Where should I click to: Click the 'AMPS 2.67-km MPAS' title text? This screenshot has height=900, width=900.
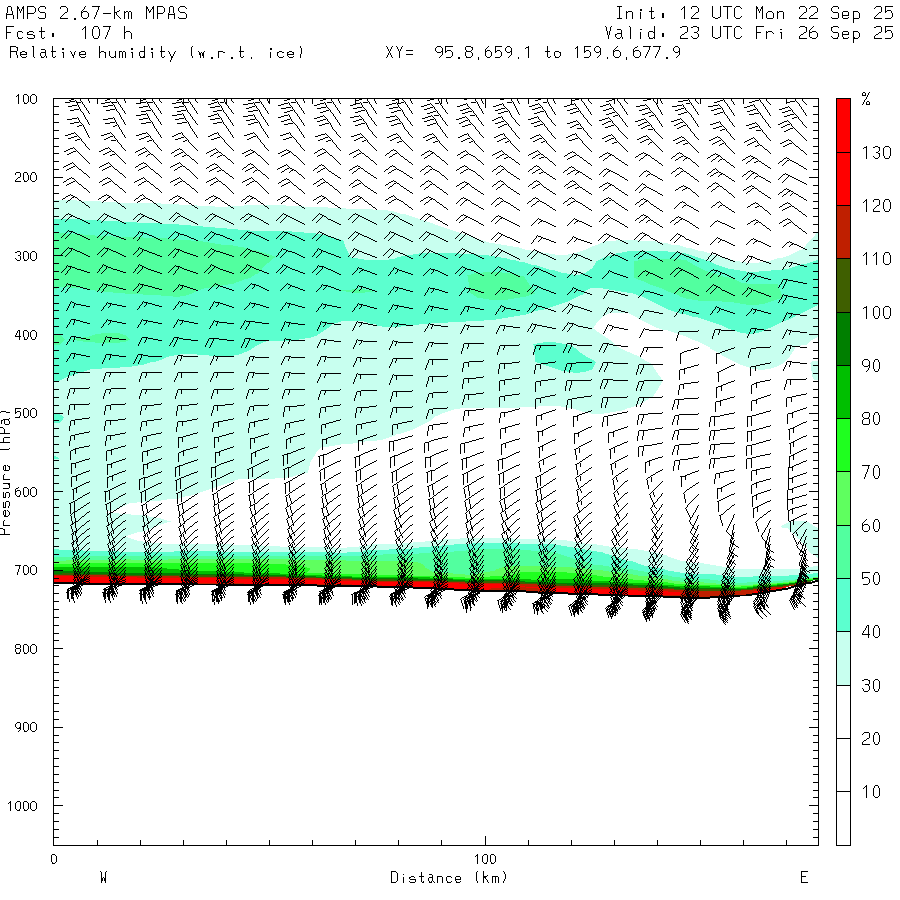pyautogui.click(x=96, y=13)
